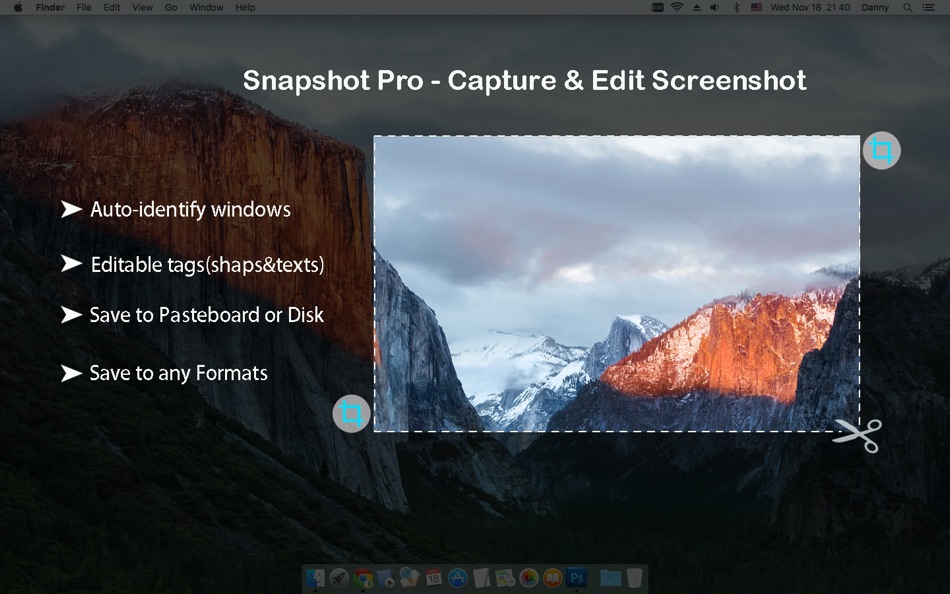The height and width of the screenshot is (594, 950).
Task: Open the Trash in the Dock
Action: [634, 578]
